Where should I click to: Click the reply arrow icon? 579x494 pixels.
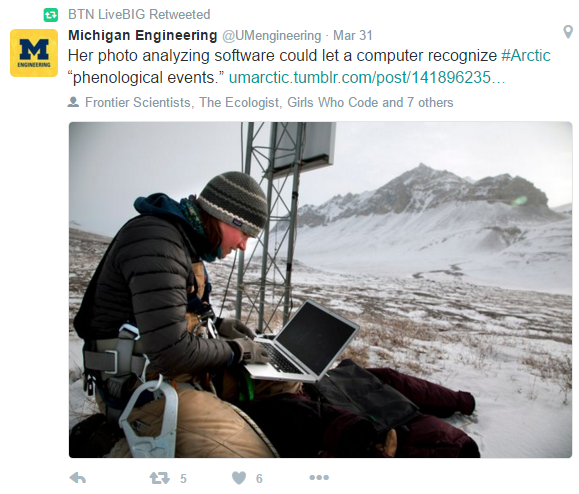[x=78, y=478]
